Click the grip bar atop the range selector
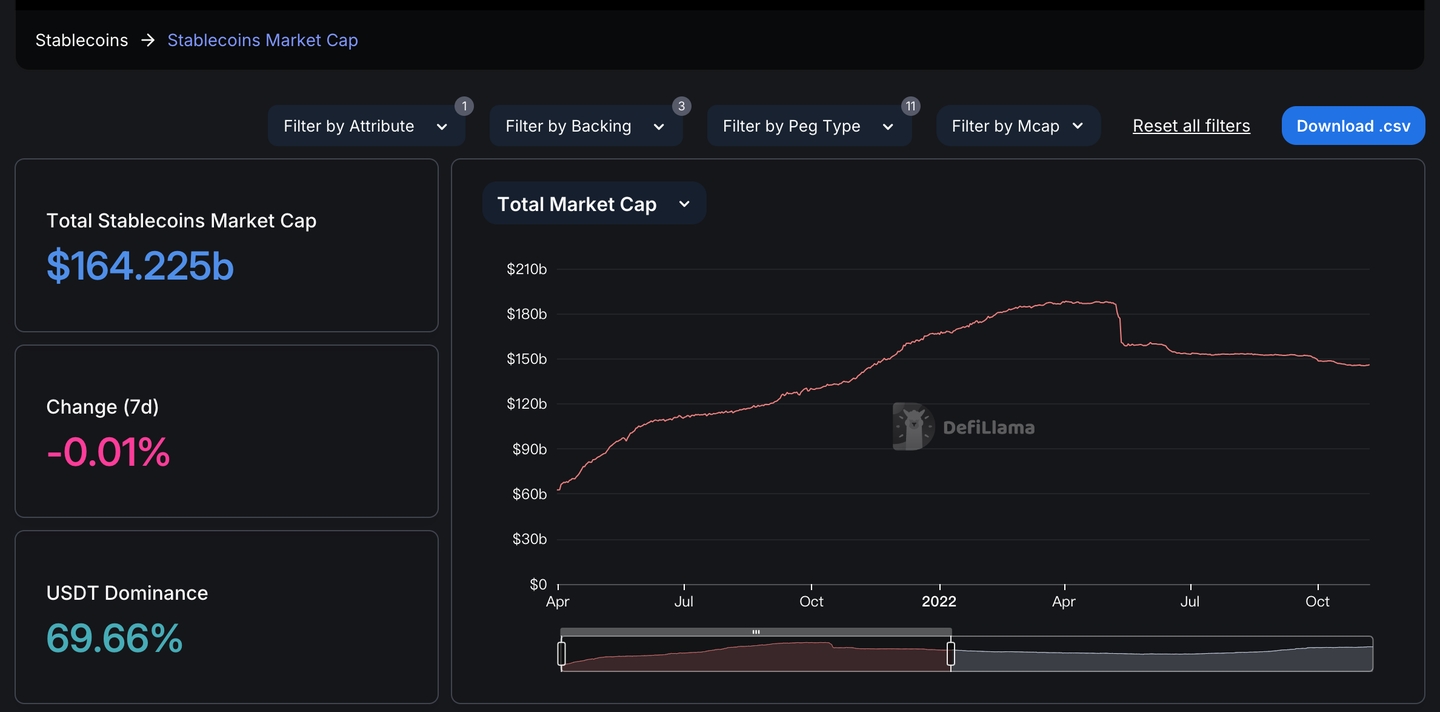The width and height of the screenshot is (1440, 712). pos(756,632)
